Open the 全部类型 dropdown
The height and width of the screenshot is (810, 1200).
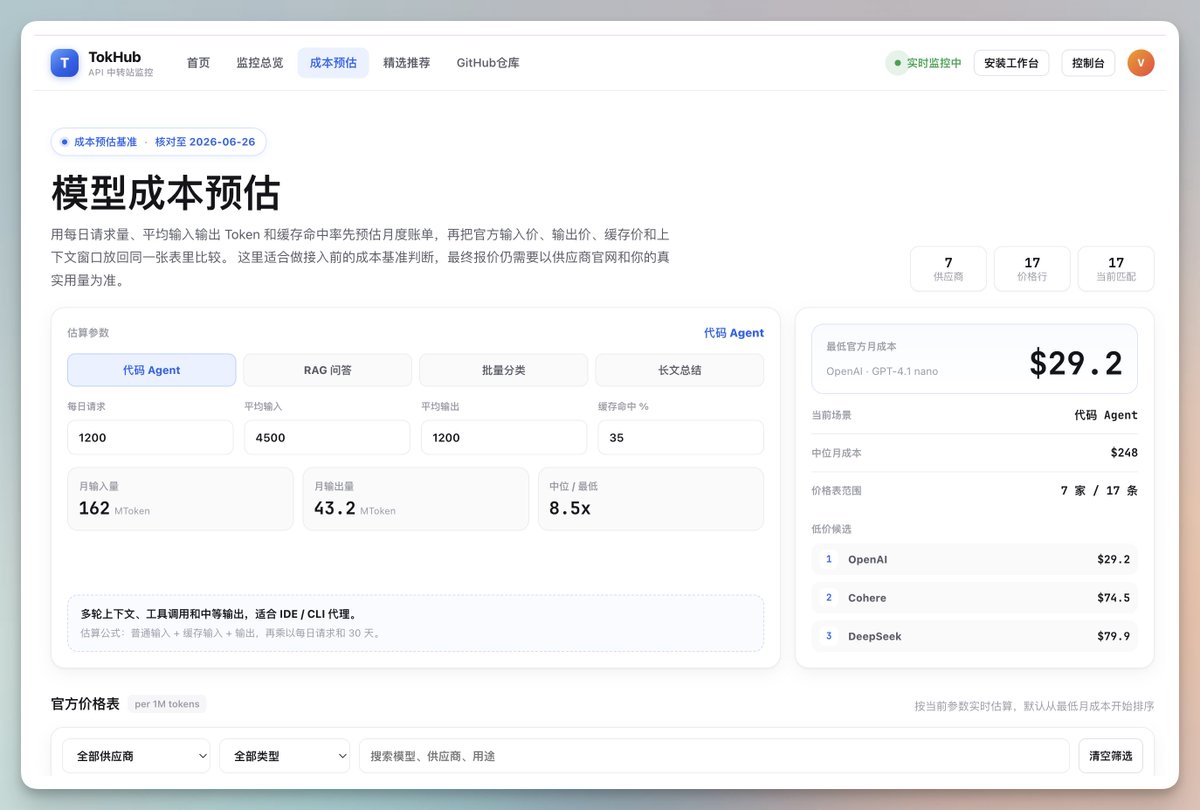coord(285,756)
